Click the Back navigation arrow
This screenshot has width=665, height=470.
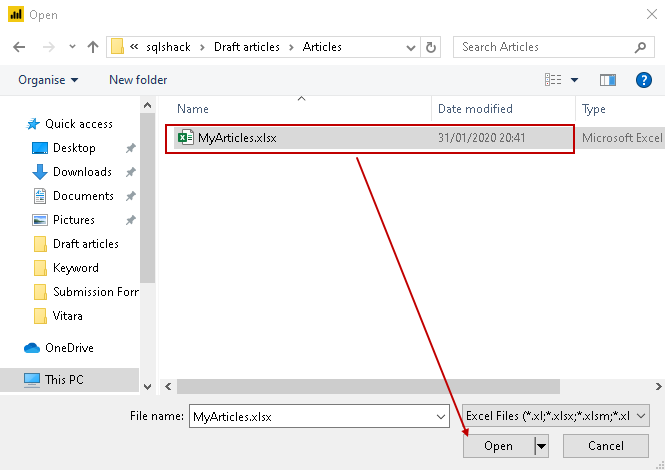tap(19, 47)
